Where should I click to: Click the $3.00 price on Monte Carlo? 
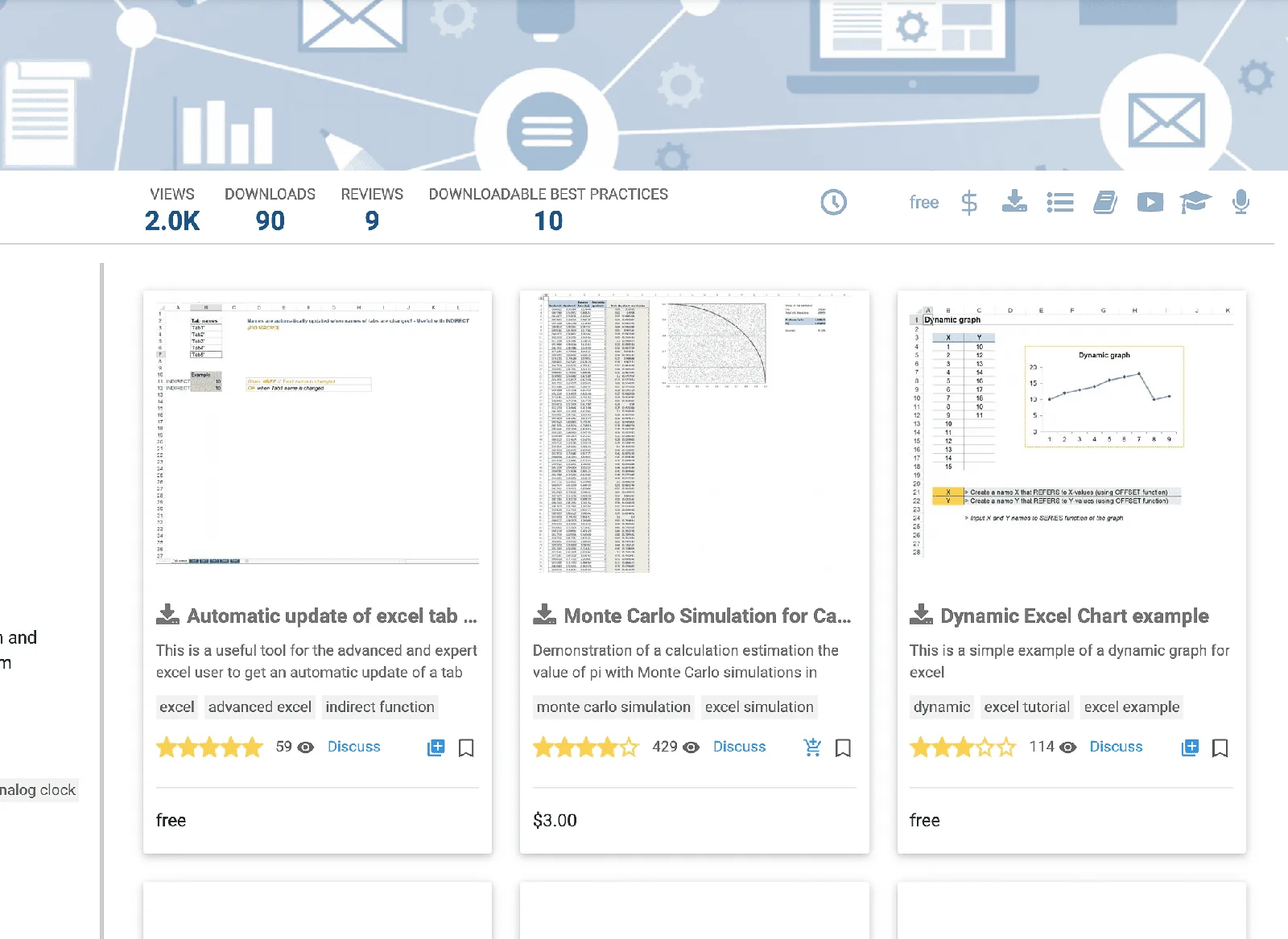555,820
